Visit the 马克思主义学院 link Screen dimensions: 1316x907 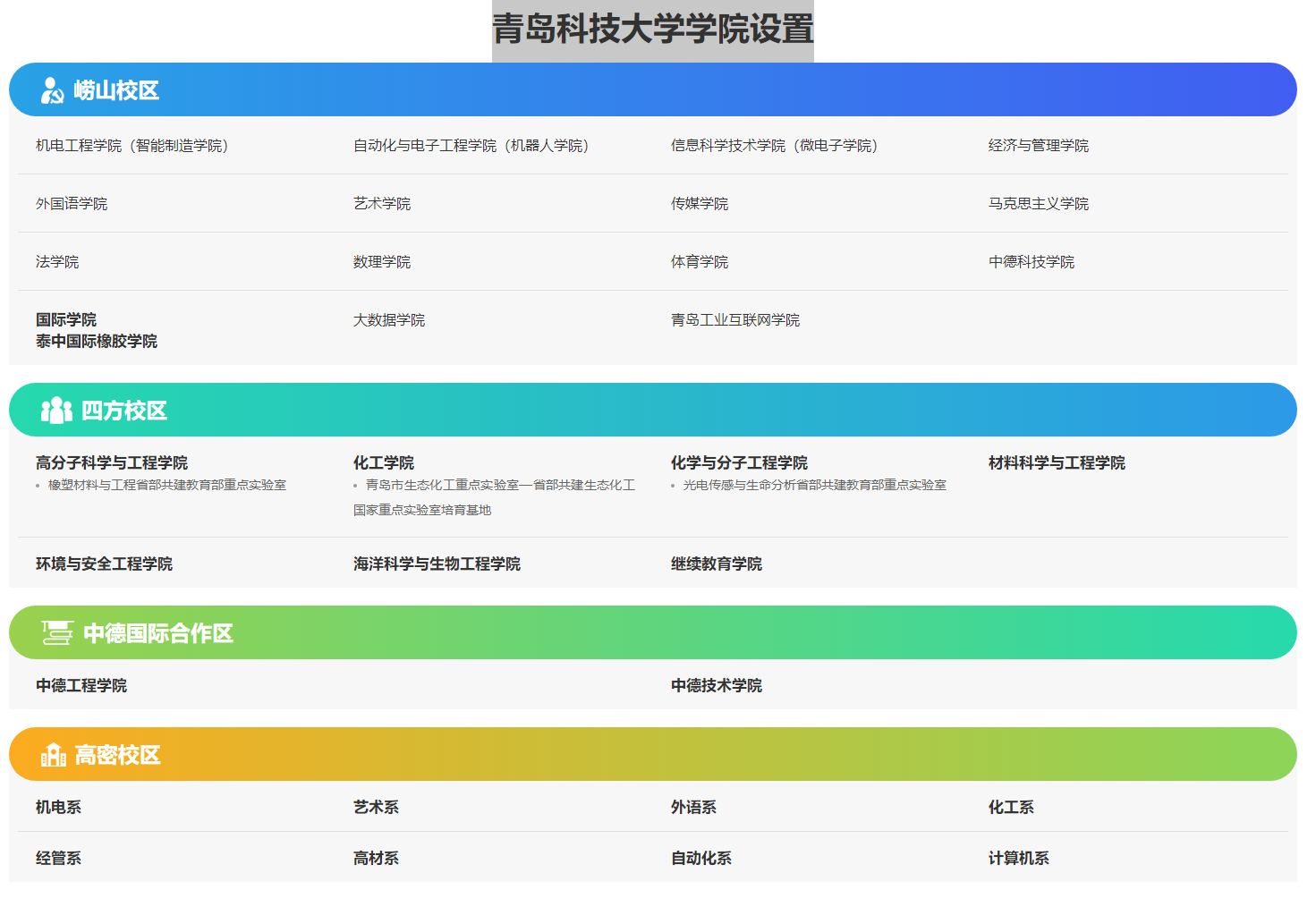point(1038,204)
